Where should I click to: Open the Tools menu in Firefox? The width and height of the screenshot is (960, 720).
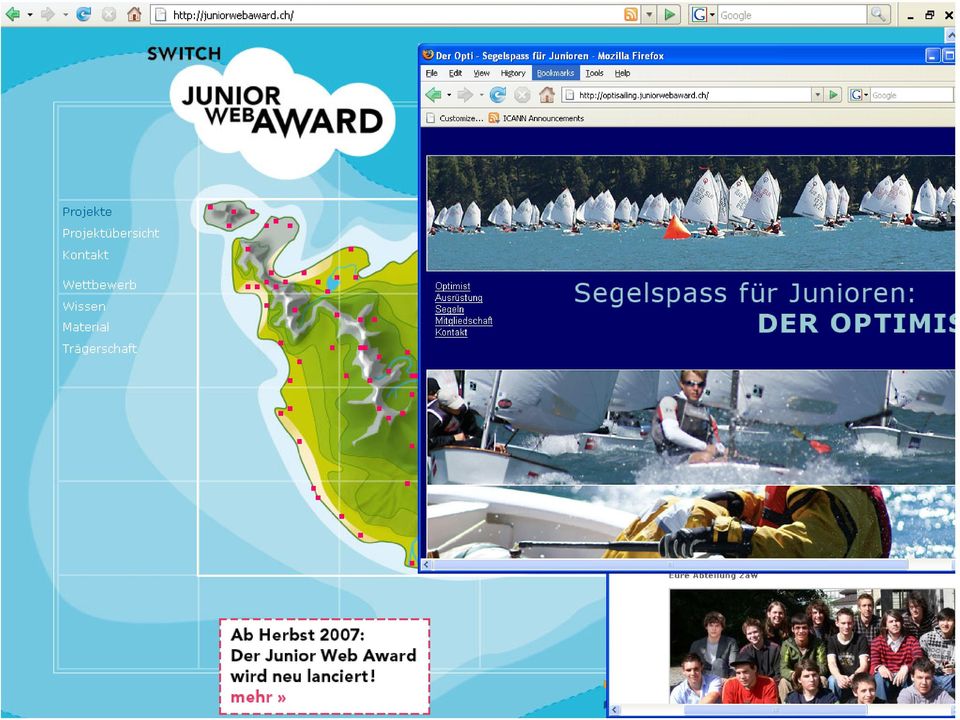pos(594,73)
